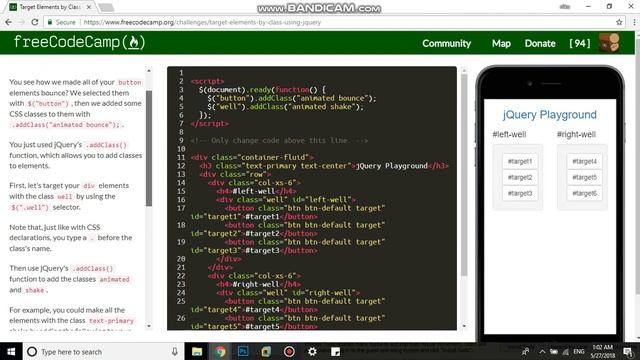Click the #right-well label in preview

click(x=576, y=134)
